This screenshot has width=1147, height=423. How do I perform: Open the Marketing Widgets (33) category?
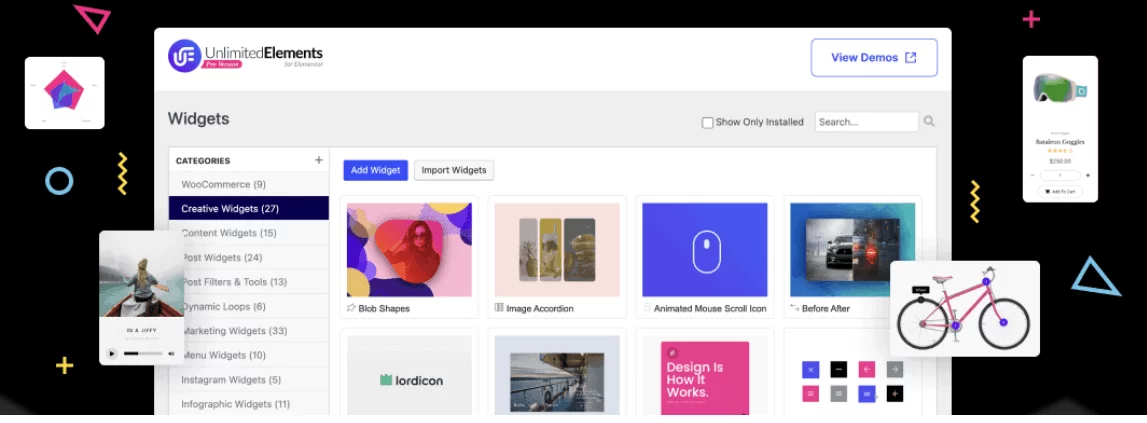(234, 331)
